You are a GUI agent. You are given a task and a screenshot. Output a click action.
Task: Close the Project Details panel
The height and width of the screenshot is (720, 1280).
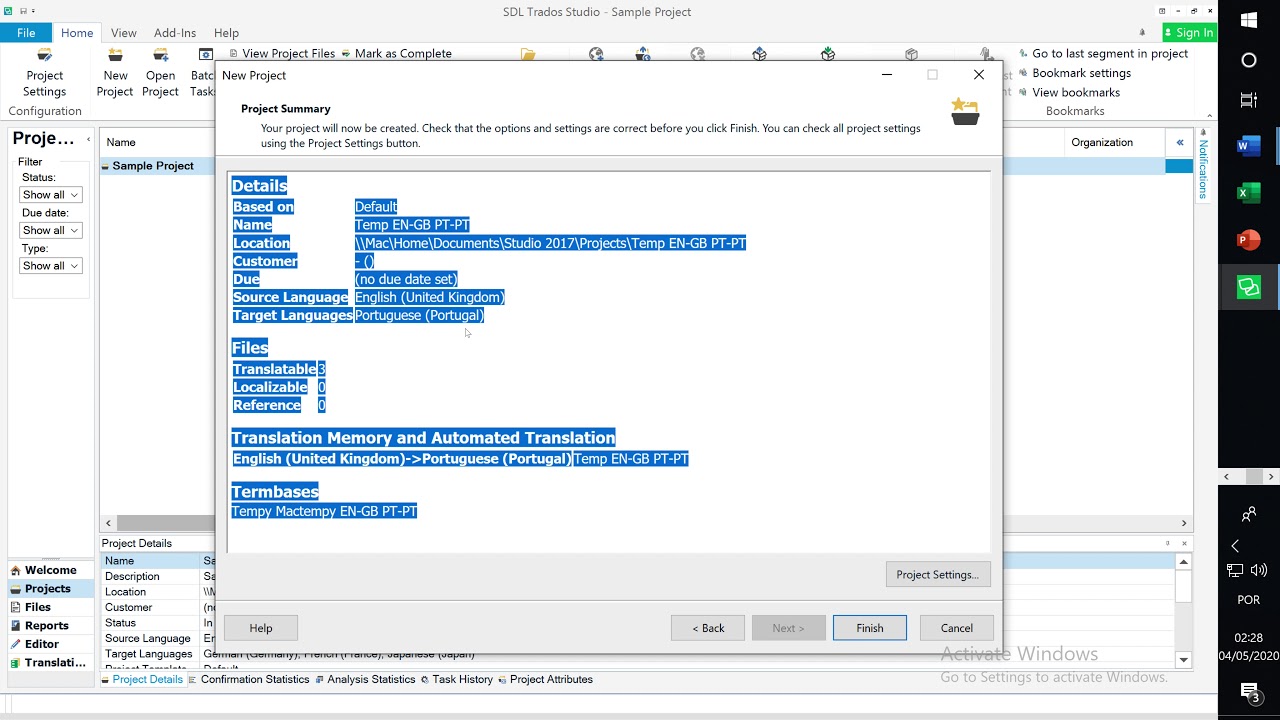coord(1184,544)
